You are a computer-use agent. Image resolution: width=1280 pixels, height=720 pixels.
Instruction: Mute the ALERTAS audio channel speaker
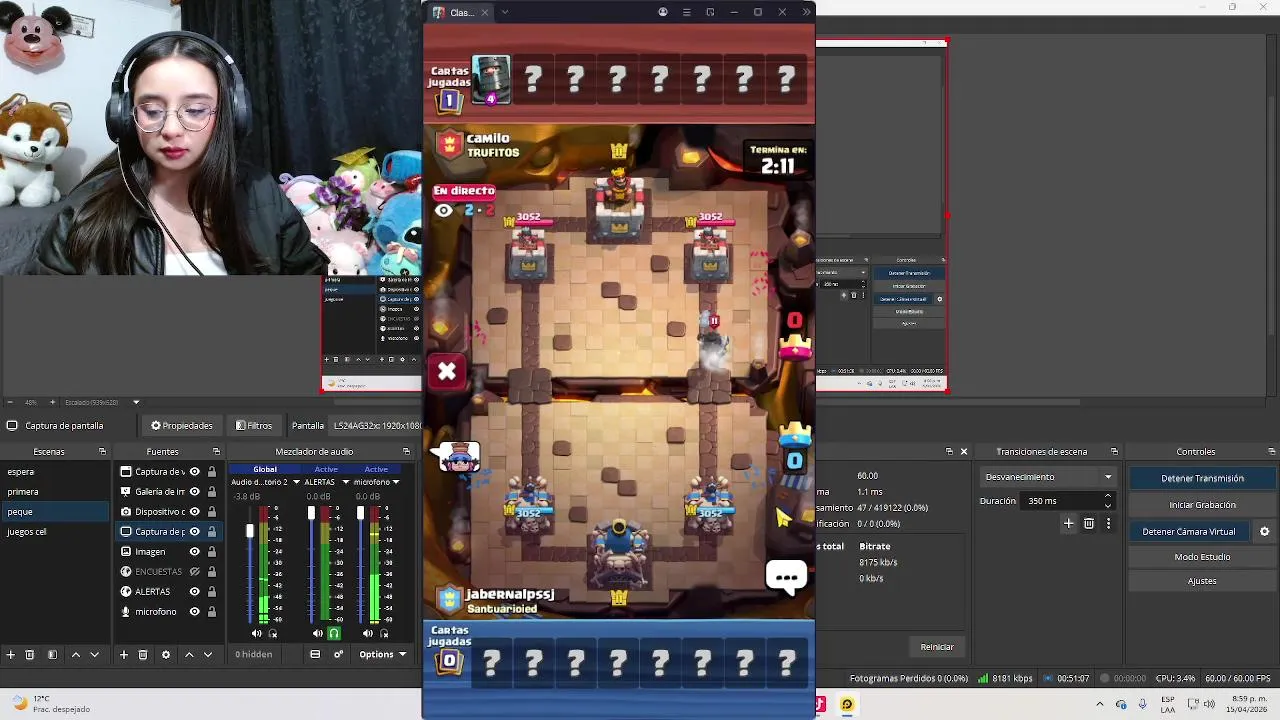318,633
